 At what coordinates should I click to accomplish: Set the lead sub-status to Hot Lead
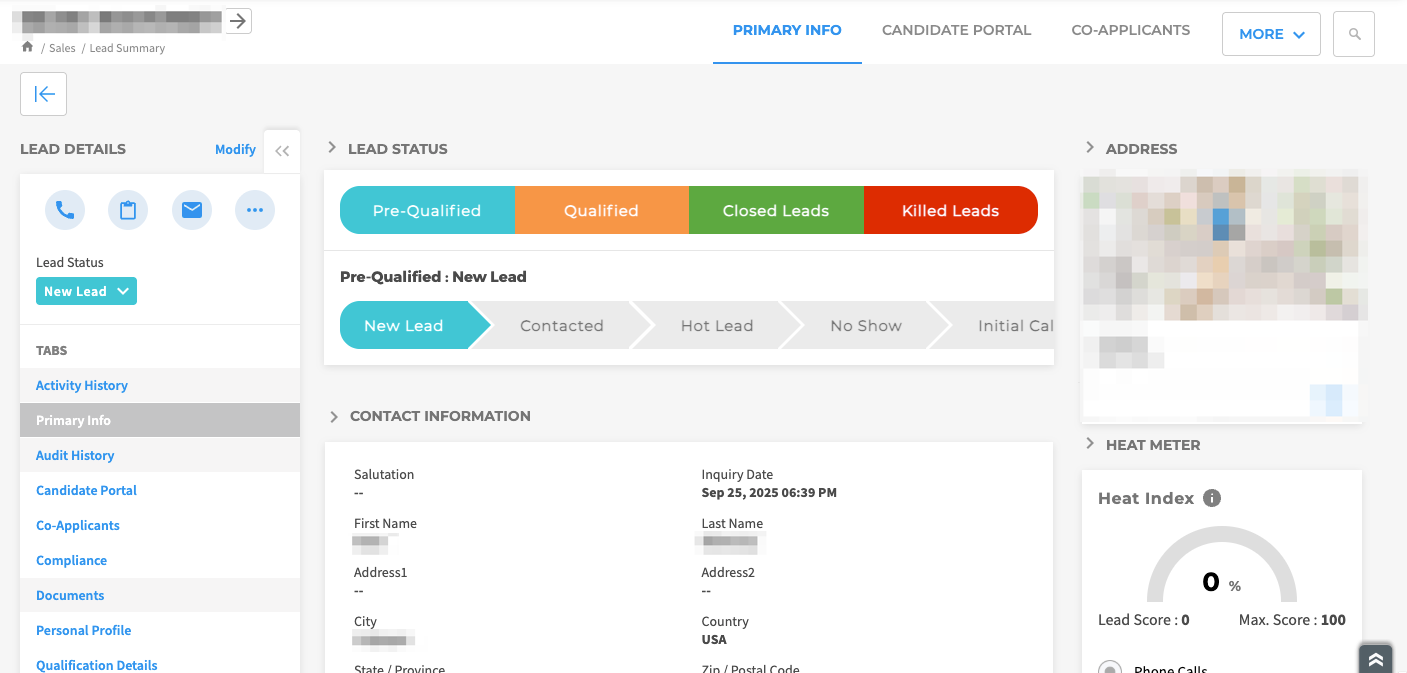717,326
